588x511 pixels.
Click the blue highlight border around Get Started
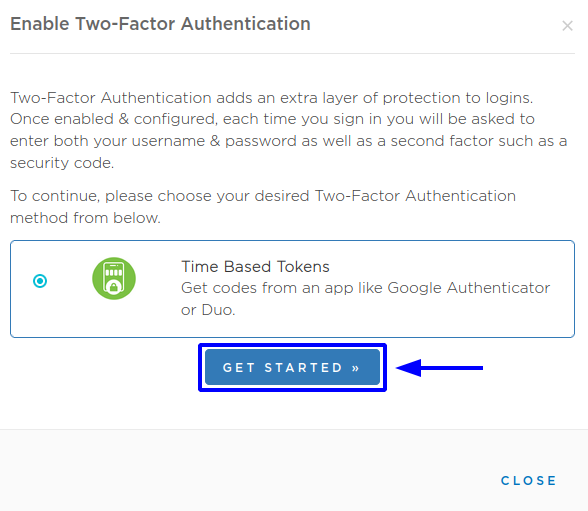point(292,345)
